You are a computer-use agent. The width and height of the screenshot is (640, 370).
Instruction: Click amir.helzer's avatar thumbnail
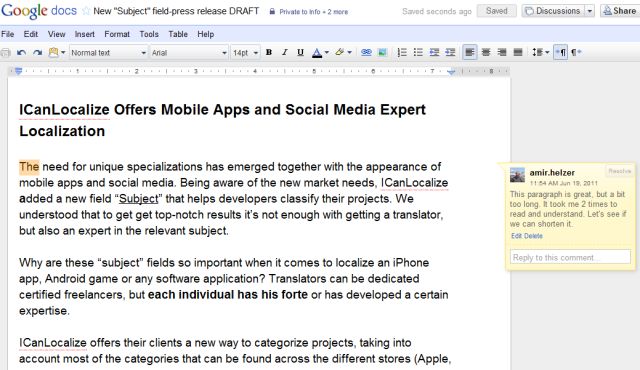pyautogui.click(x=517, y=175)
